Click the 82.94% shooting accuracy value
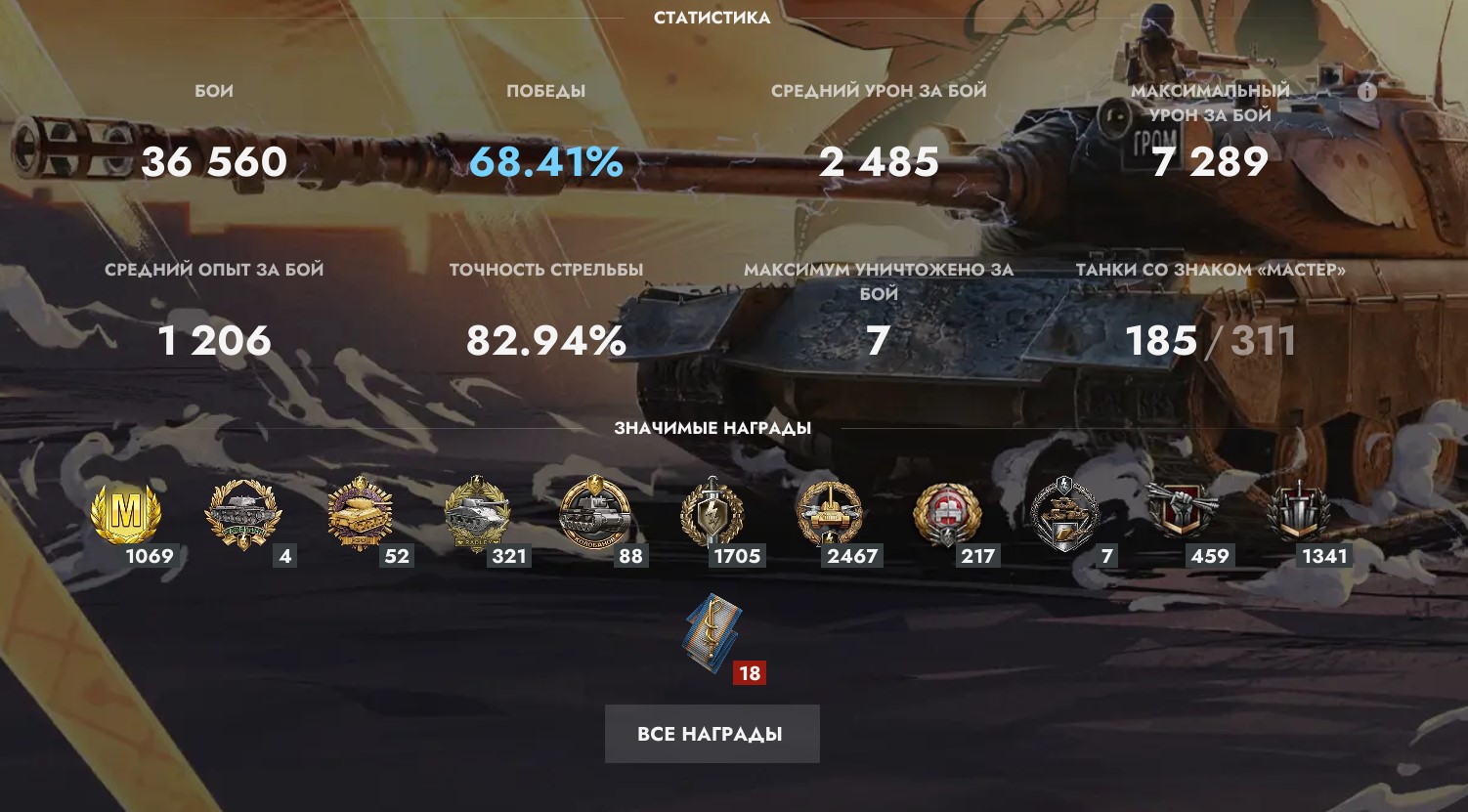The height and width of the screenshot is (812, 1468). [x=546, y=340]
